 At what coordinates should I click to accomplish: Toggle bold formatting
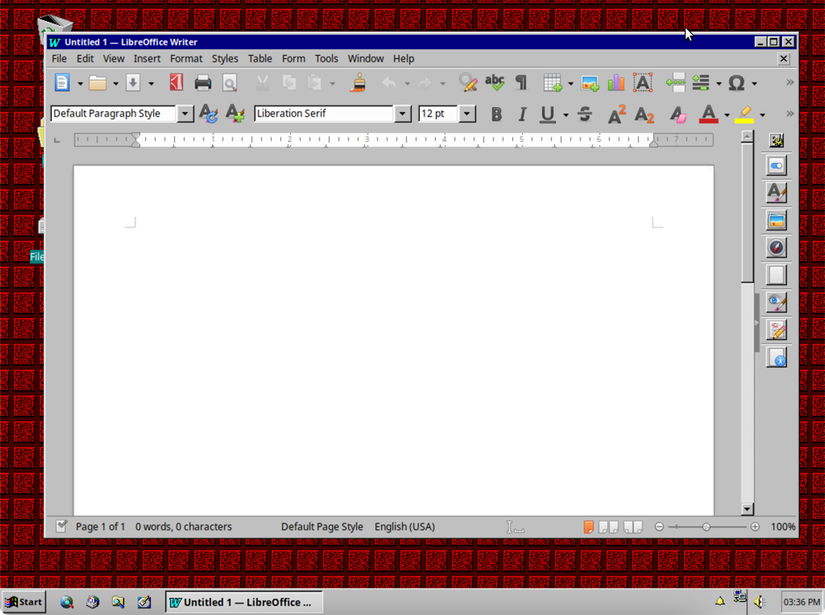(x=496, y=114)
